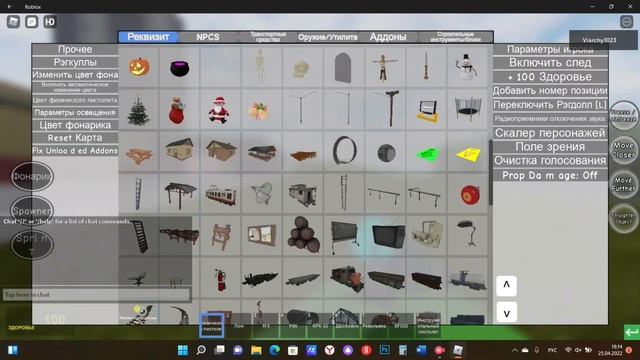The height and width of the screenshot is (360, 640).
Task: Open the Roblox menu icon
Action: (13, 22)
